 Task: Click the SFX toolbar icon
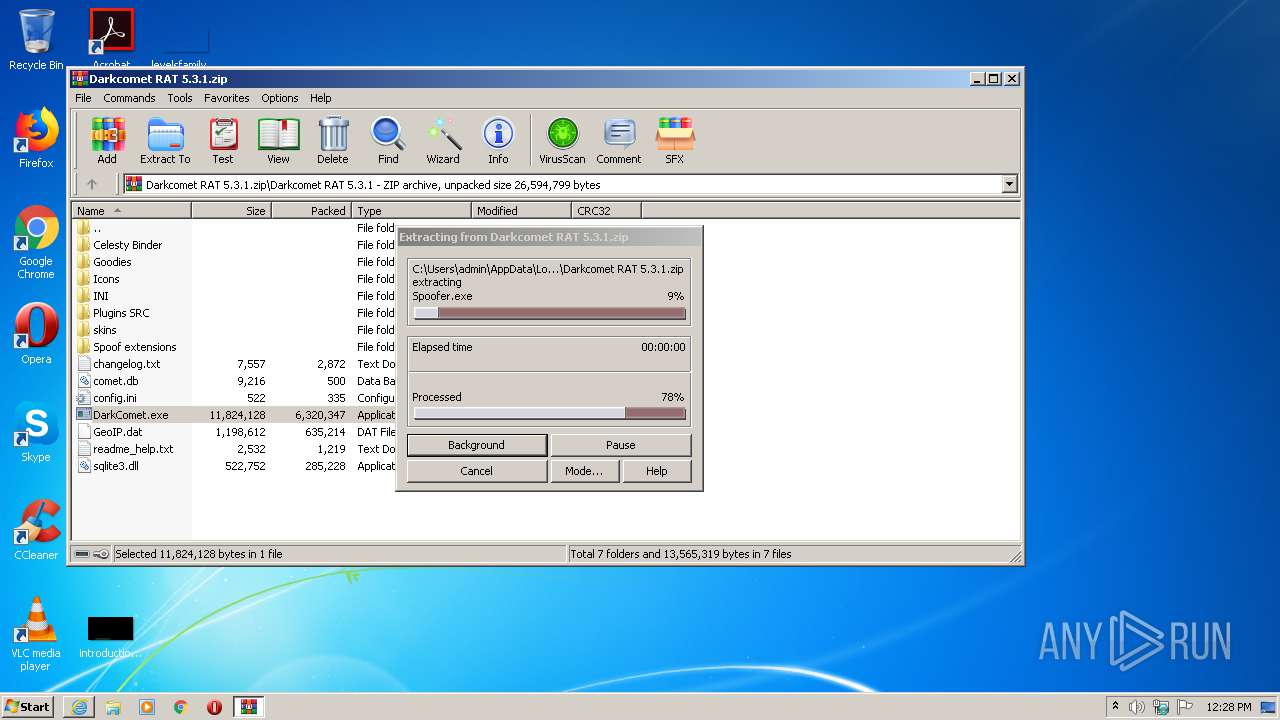(x=675, y=141)
